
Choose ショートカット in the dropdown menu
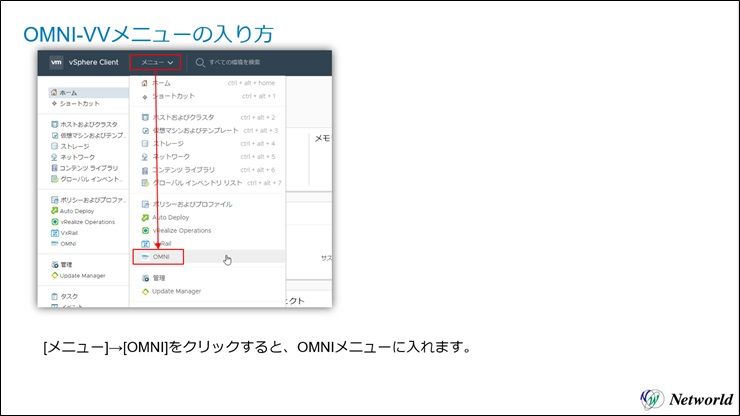point(208,96)
